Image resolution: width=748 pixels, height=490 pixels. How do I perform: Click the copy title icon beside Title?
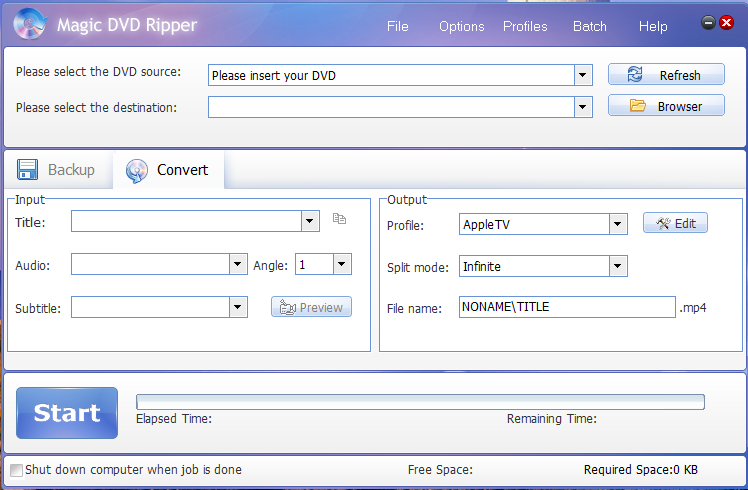(339, 219)
